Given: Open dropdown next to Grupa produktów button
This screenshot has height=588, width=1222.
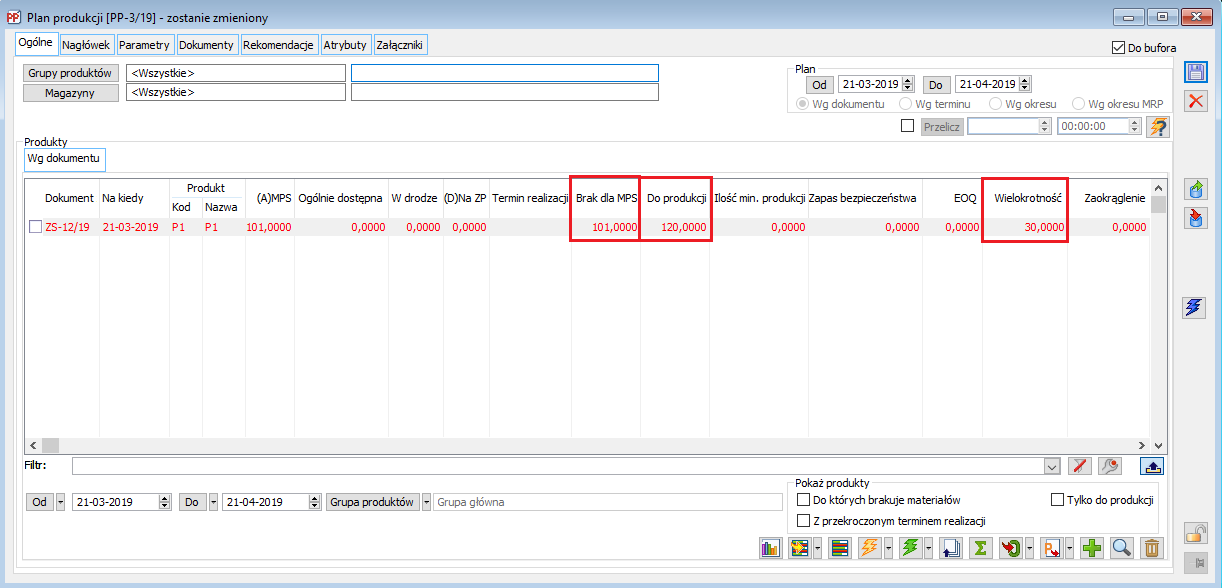Looking at the screenshot, I should click(427, 502).
